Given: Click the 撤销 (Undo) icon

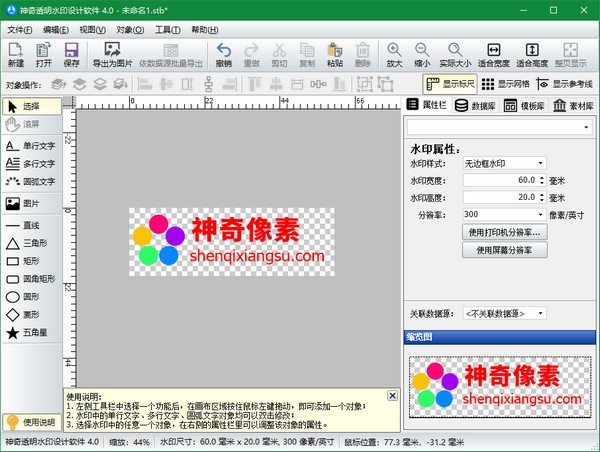Looking at the screenshot, I should 223,54.
